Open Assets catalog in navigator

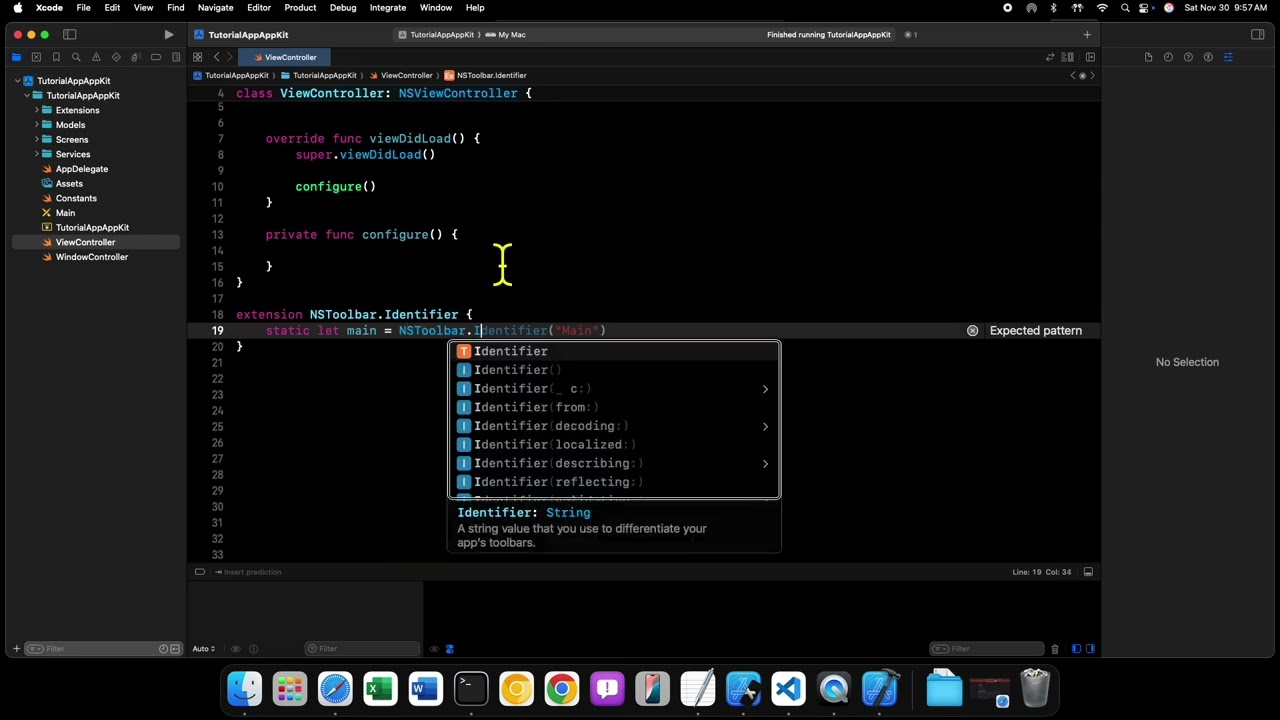69,184
